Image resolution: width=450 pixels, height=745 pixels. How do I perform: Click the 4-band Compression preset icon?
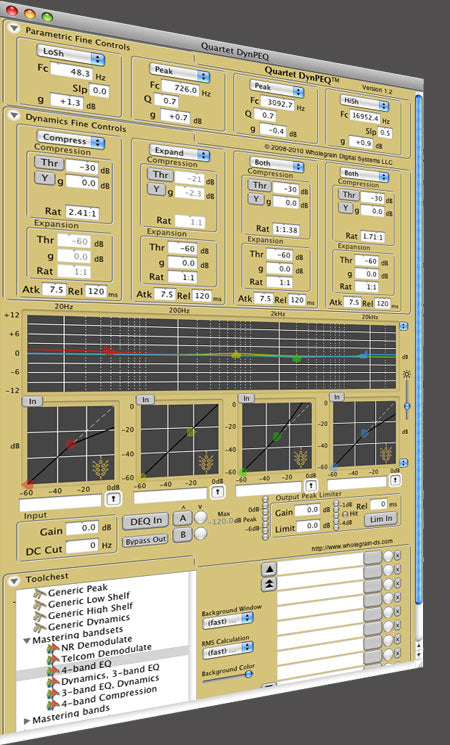click(x=53, y=704)
